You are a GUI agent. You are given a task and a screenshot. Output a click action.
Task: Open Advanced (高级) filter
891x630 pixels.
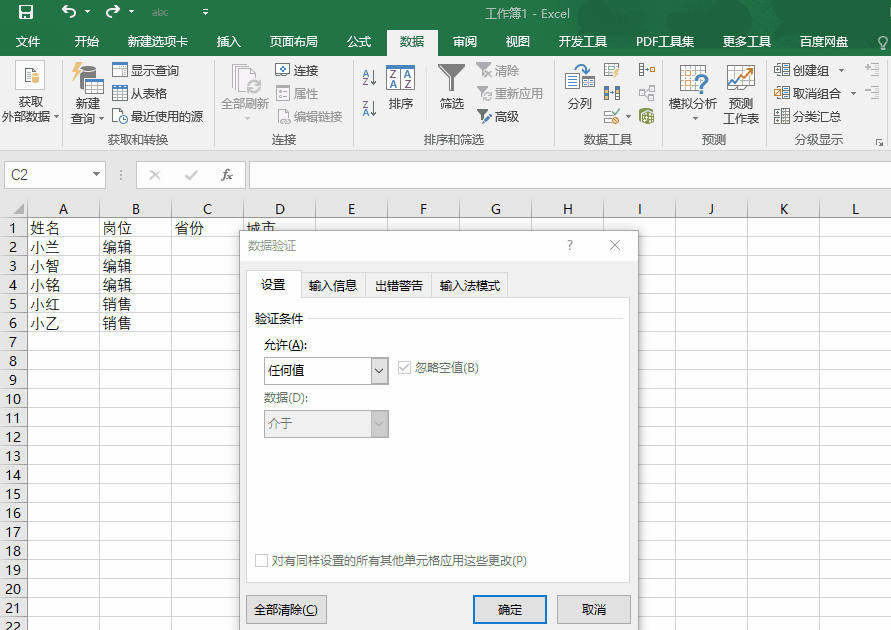click(x=498, y=116)
